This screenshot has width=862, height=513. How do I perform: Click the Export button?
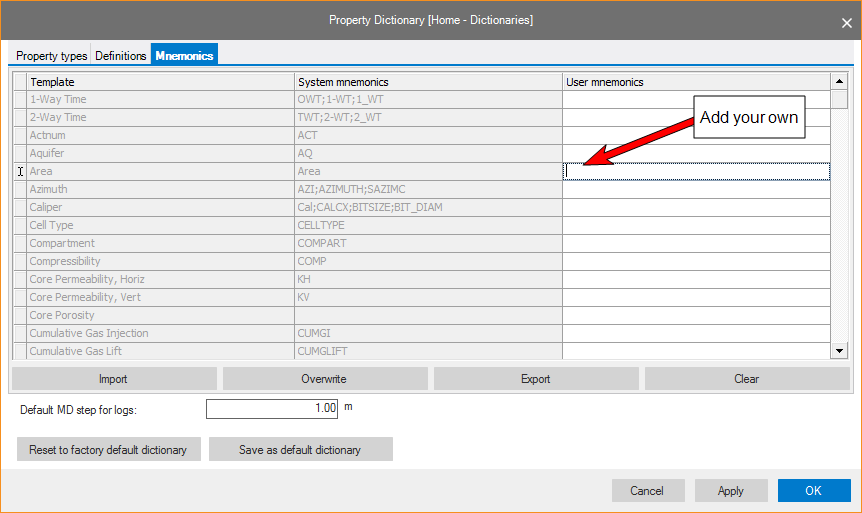click(x=536, y=379)
